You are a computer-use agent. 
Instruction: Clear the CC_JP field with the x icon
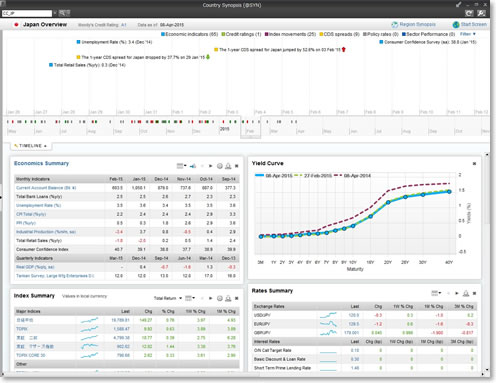pos(55,13)
